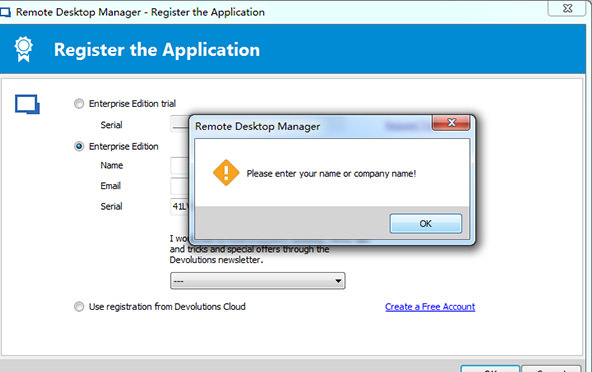The height and width of the screenshot is (372, 592).
Task: Open the newsletter dropdown showing dashes
Action: (x=257, y=281)
